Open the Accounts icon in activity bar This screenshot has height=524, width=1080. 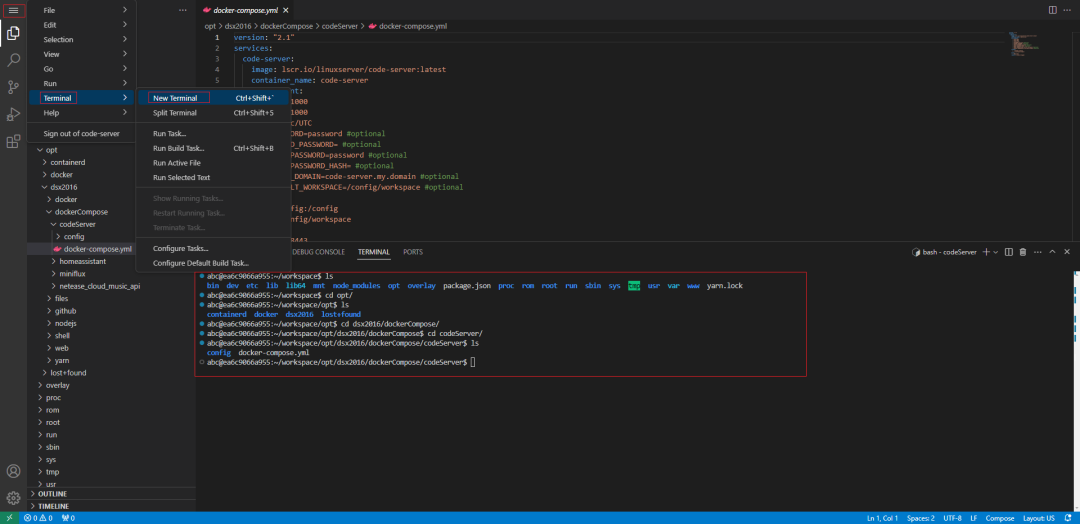(x=13, y=471)
